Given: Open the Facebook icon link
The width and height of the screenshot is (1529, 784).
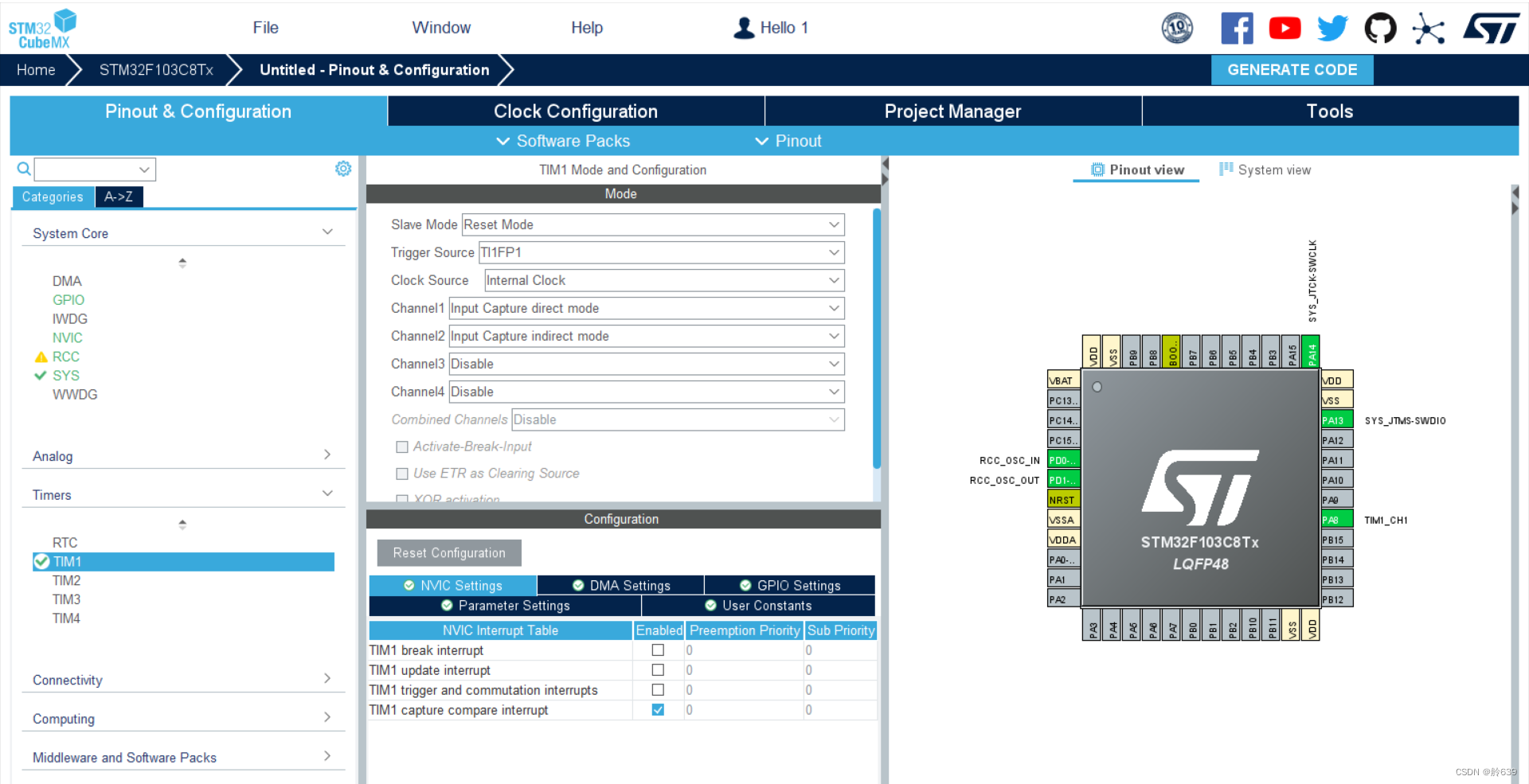Looking at the screenshot, I should tap(1237, 29).
